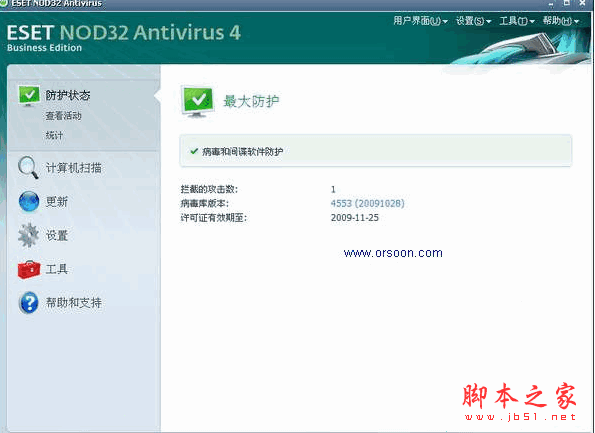Click the green protection status monitor icon in sidebar
The height and width of the screenshot is (433, 595).
29,95
